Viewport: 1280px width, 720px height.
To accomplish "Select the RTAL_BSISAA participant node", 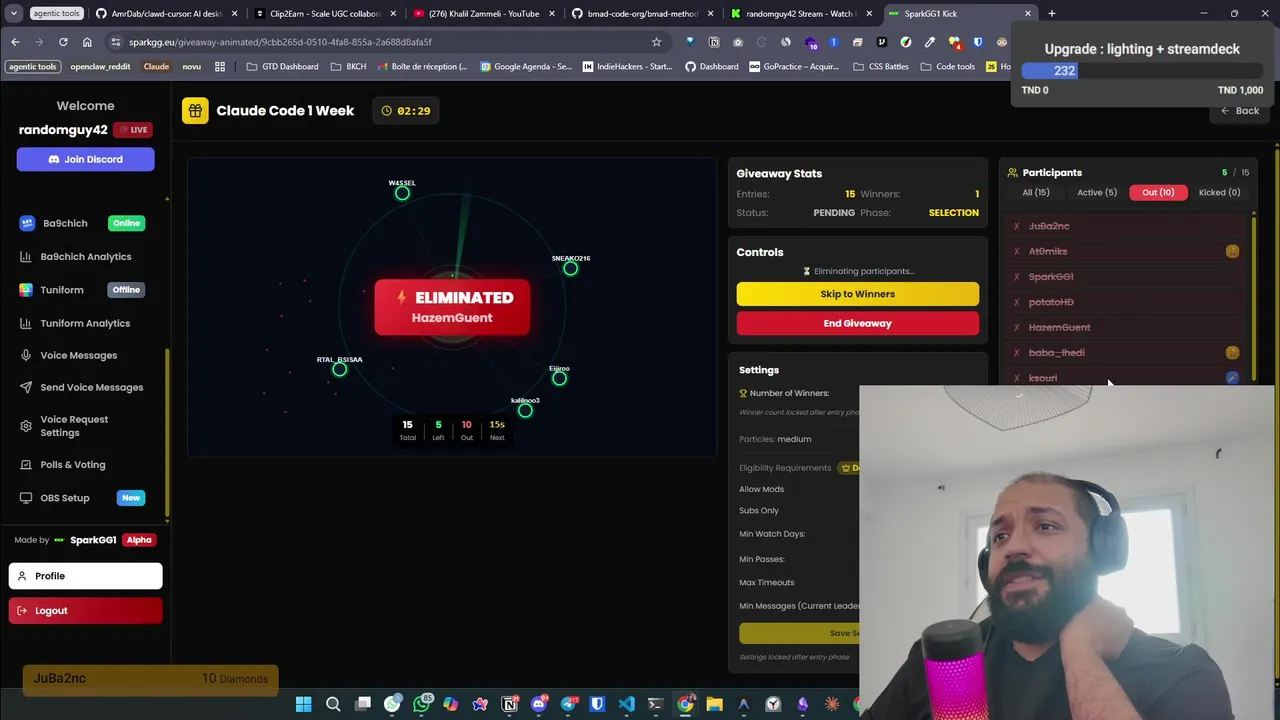I will click(x=340, y=369).
